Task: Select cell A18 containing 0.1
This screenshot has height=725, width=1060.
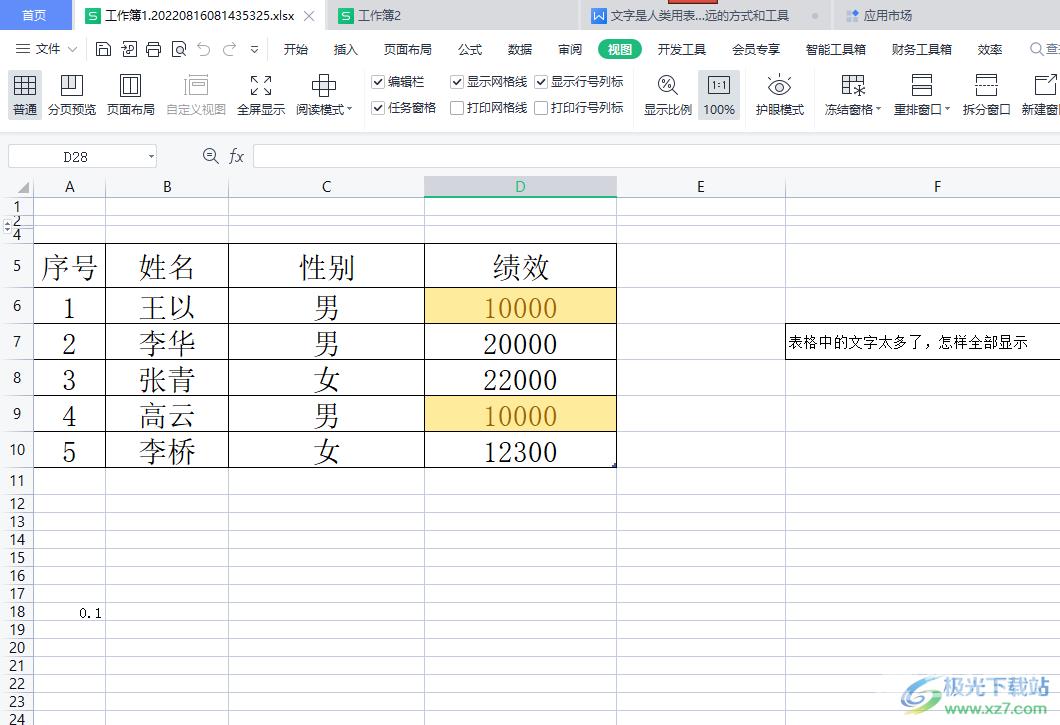Action: pos(70,612)
